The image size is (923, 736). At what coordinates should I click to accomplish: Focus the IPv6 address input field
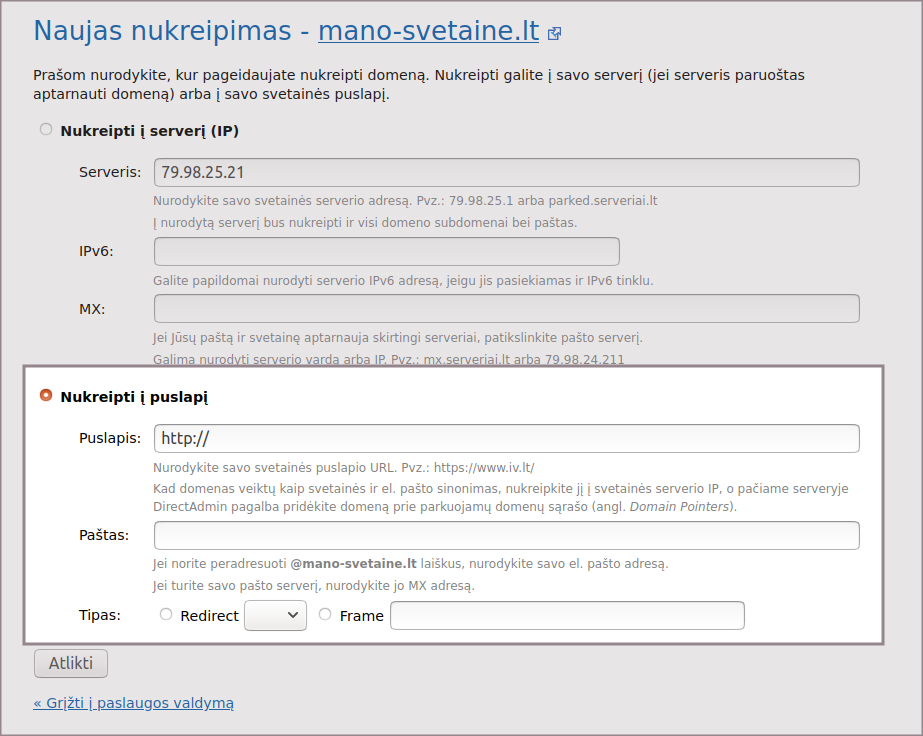(x=386, y=251)
